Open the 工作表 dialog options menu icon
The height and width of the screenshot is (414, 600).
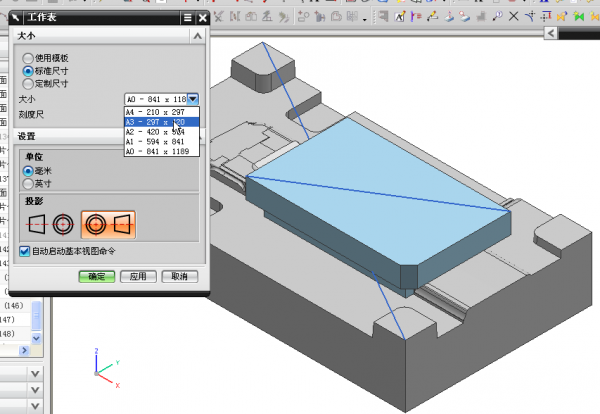187,18
